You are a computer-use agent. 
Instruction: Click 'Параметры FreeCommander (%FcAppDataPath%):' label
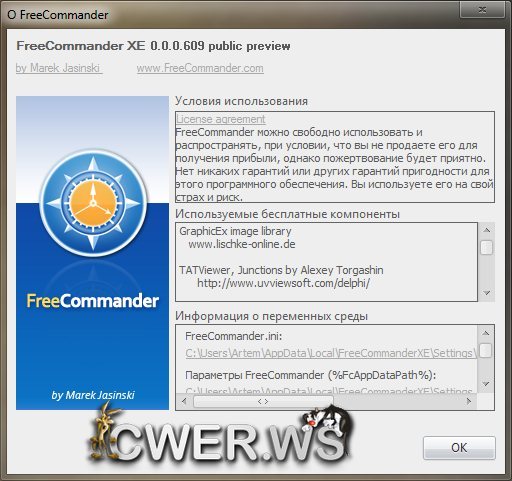[x=311, y=375]
